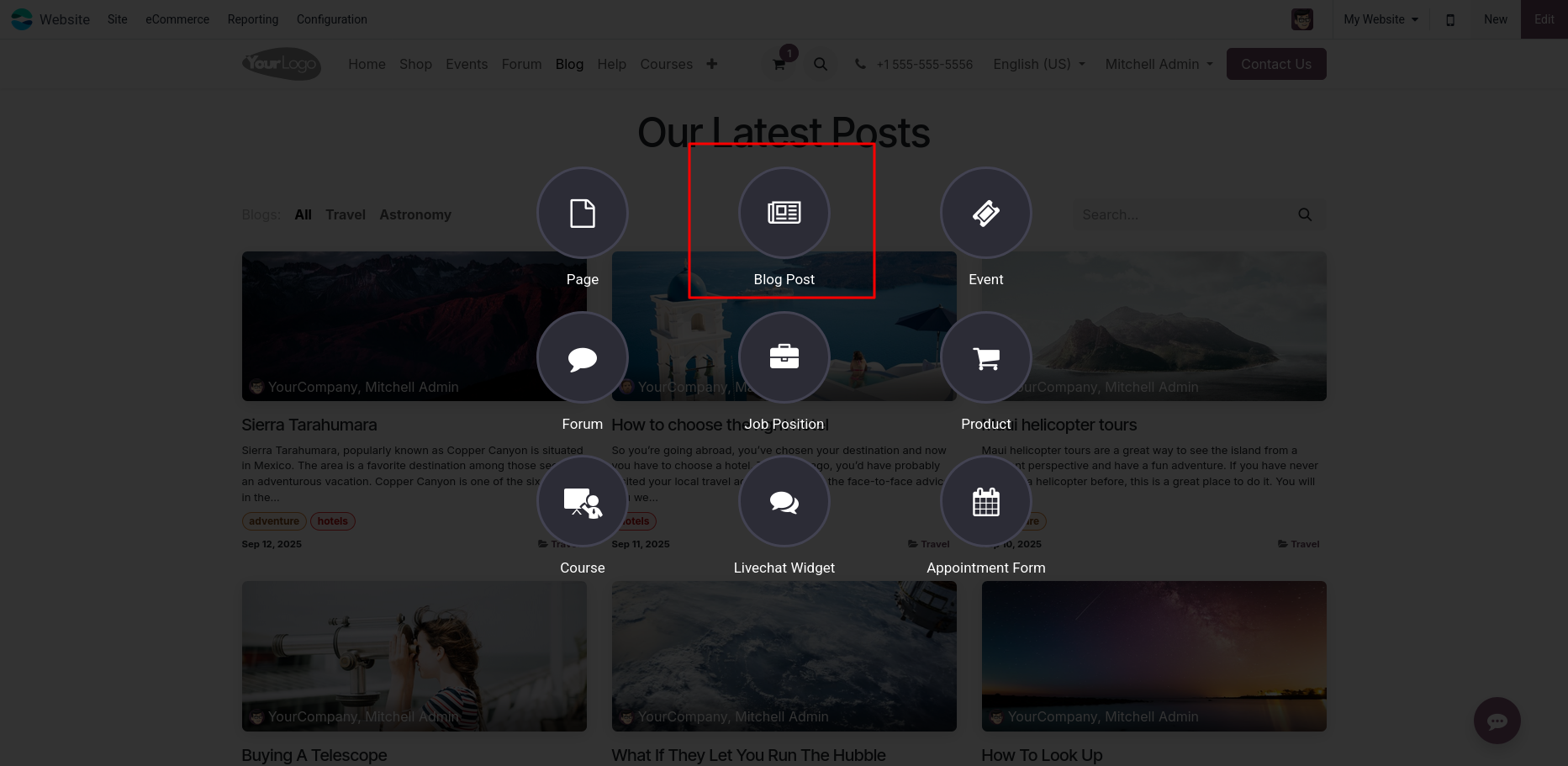Screen dimensions: 1568x766
Task: Open the Site menu
Action: tap(118, 19)
